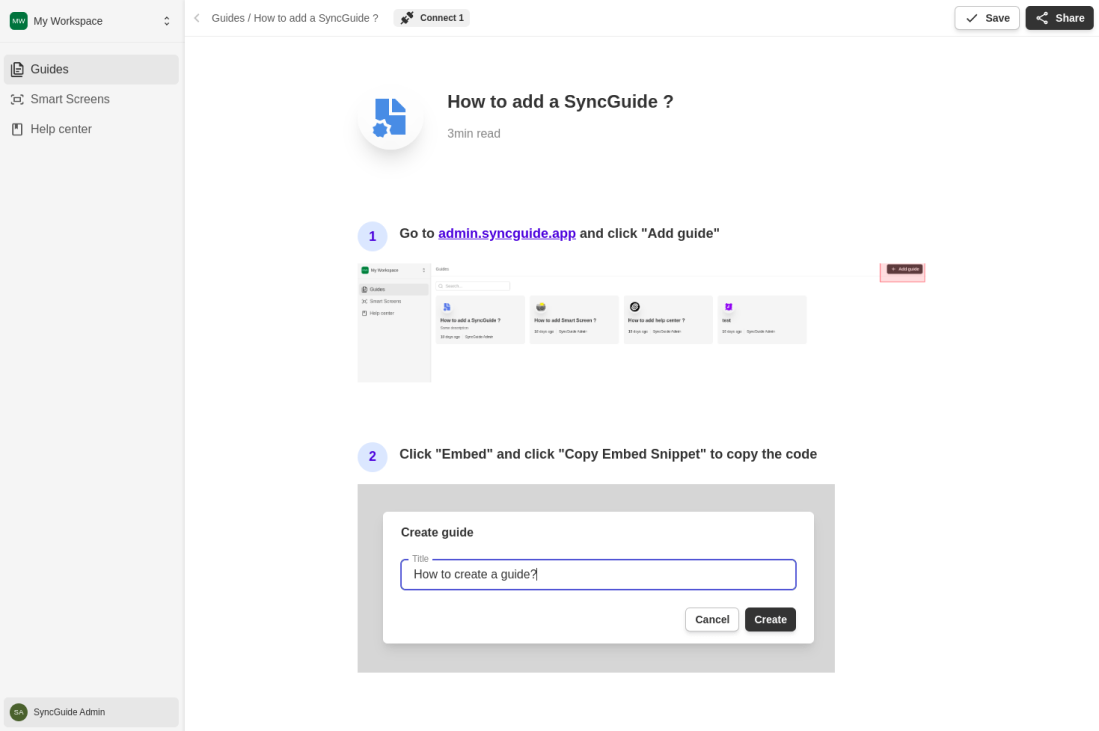Click the back chevron beside the breadcrumb
This screenshot has height=731, width=1099.
pyautogui.click(x=197, y=18)
